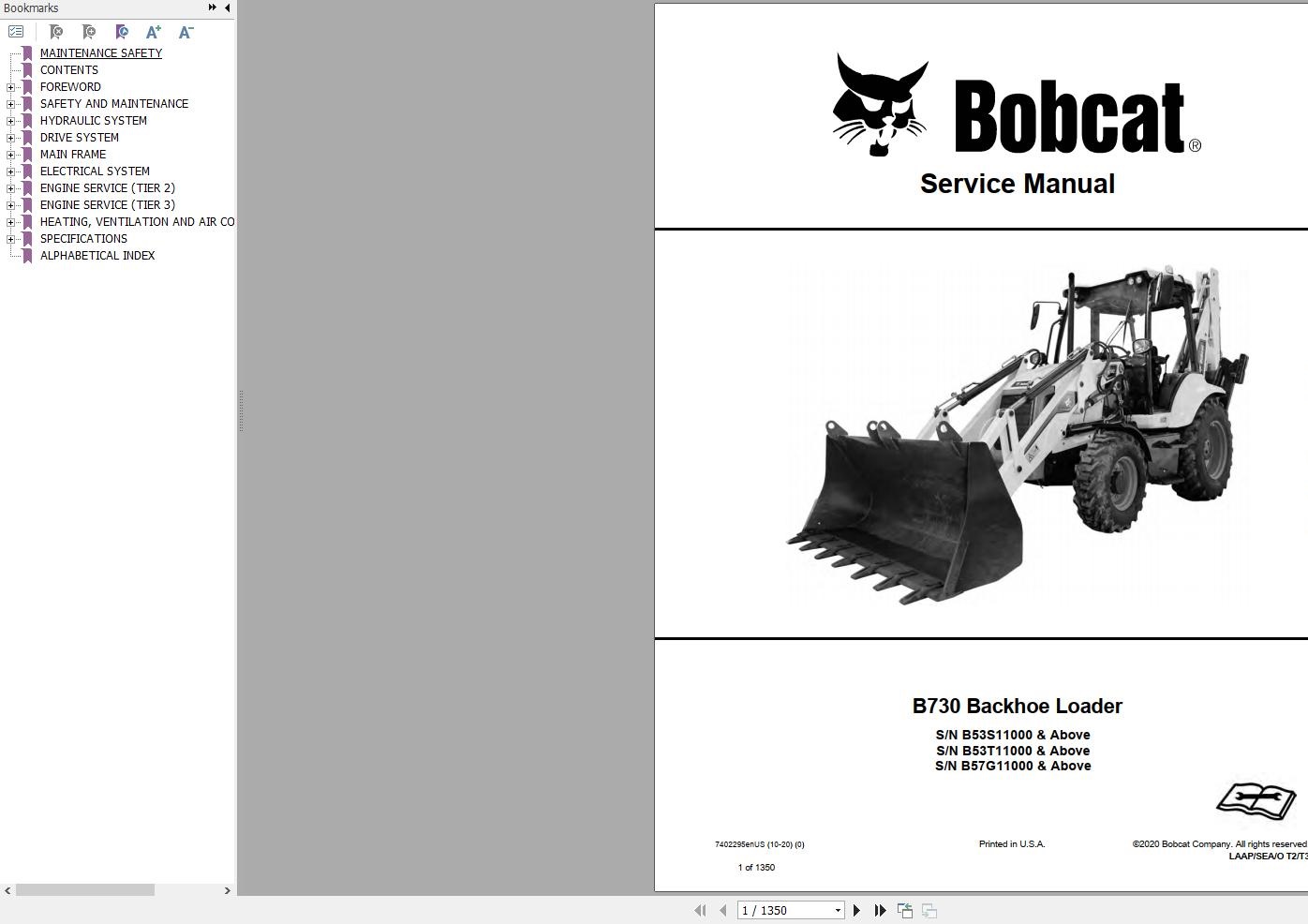This screenshot has height=924, width=1308.
Task: Go to the previous page
Action: click(x=722, y=910)
